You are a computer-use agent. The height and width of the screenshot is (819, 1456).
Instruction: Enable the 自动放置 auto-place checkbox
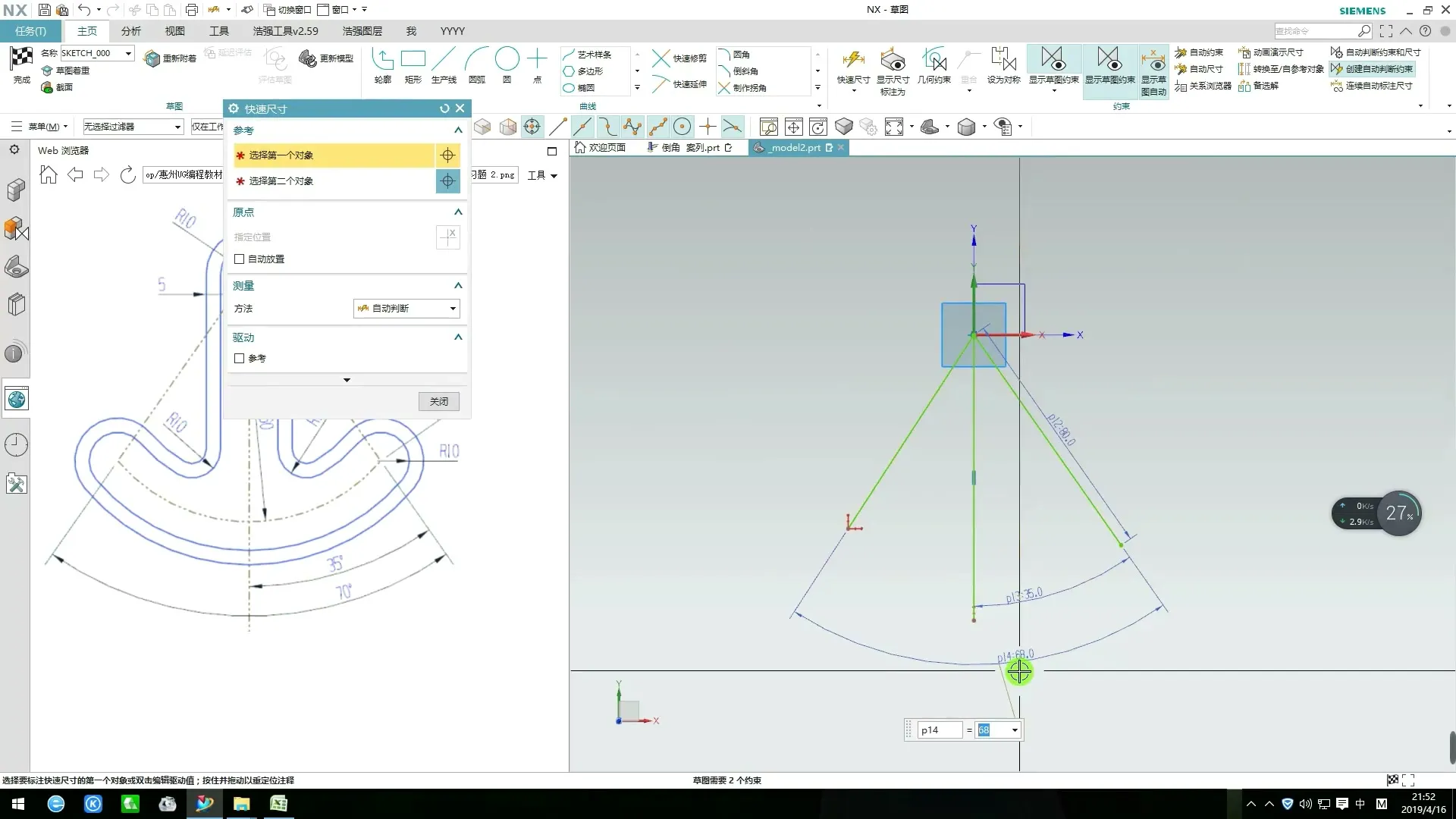[240, 259]
